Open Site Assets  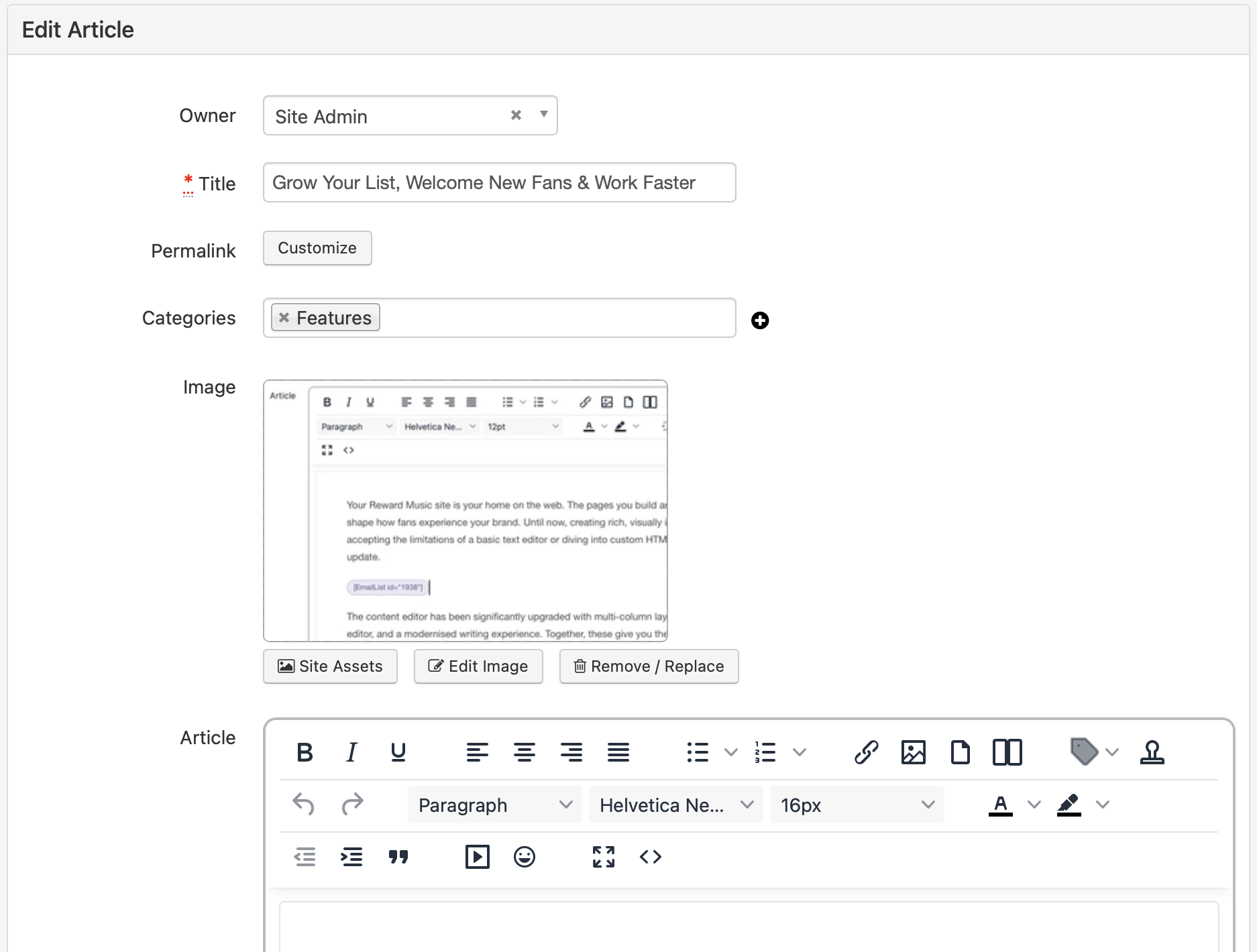click(330, 666)
